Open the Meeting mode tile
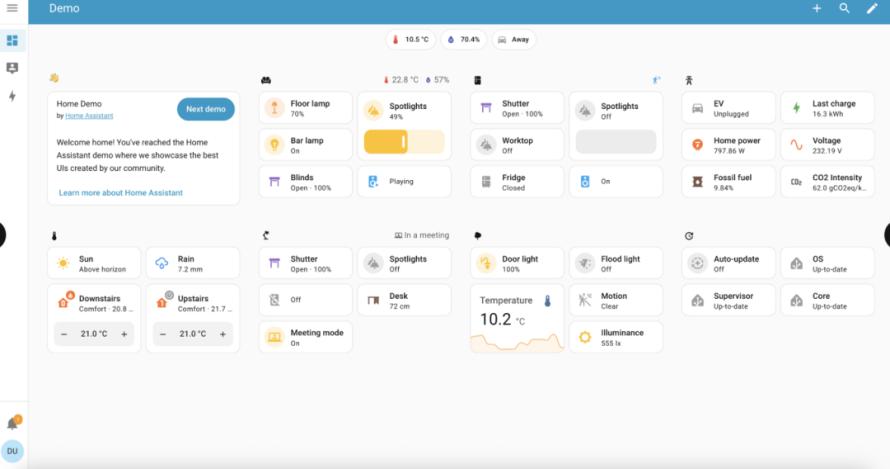890x469 pixels. coord(305,337)
